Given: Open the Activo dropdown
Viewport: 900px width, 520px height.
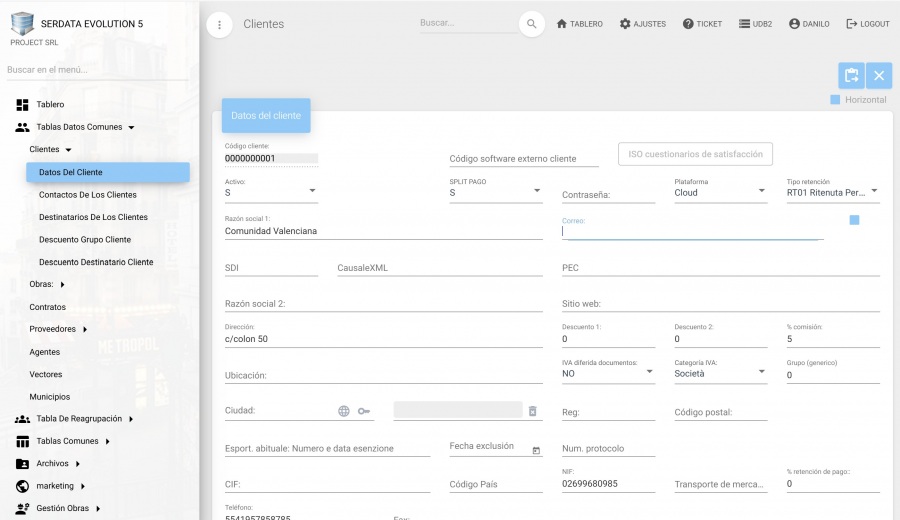Looking at the screenshot, I should (x=271, y=192).
